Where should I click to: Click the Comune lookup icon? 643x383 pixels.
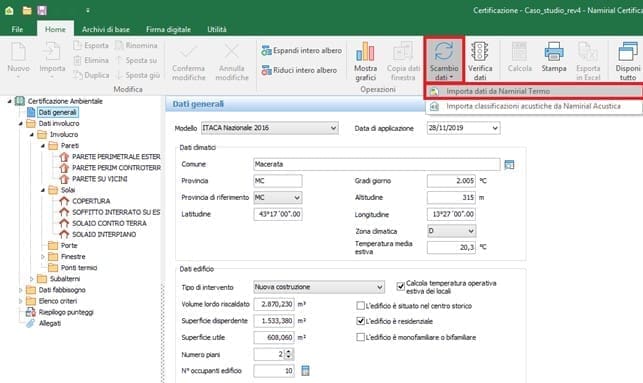click(509, 164)
